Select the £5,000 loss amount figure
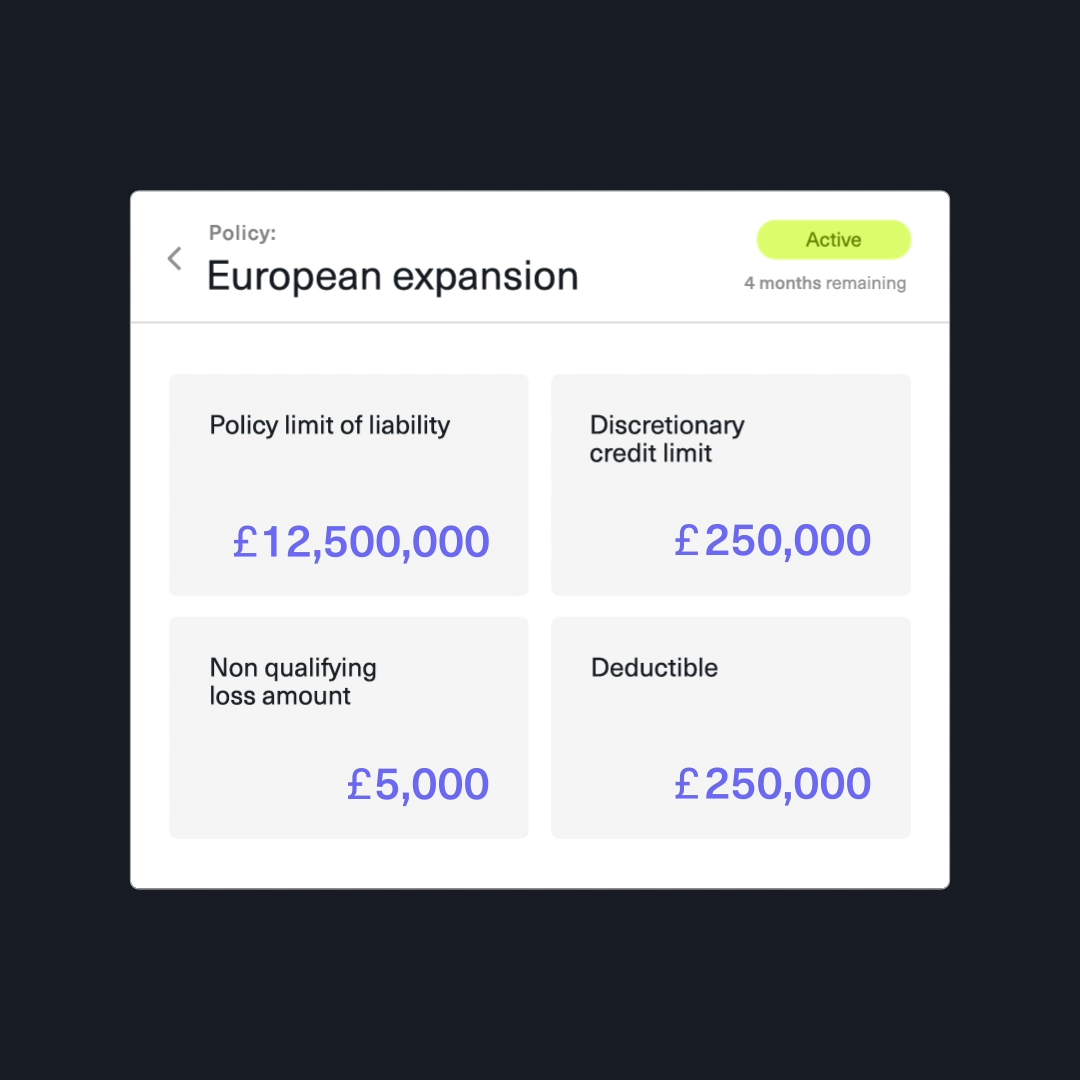This screenshot has width=1080, height=1080. point(418,783)
